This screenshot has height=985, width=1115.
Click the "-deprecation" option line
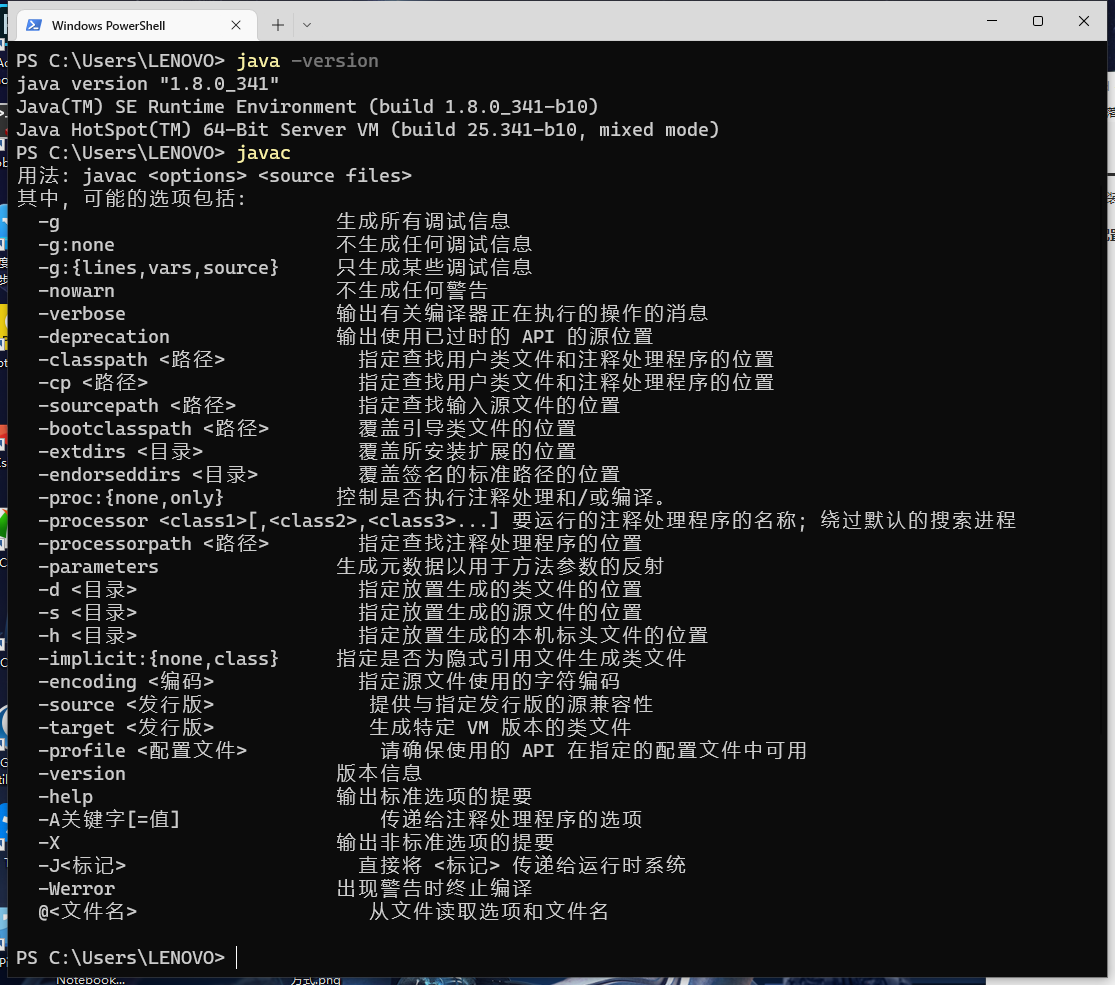coord(103,336)
